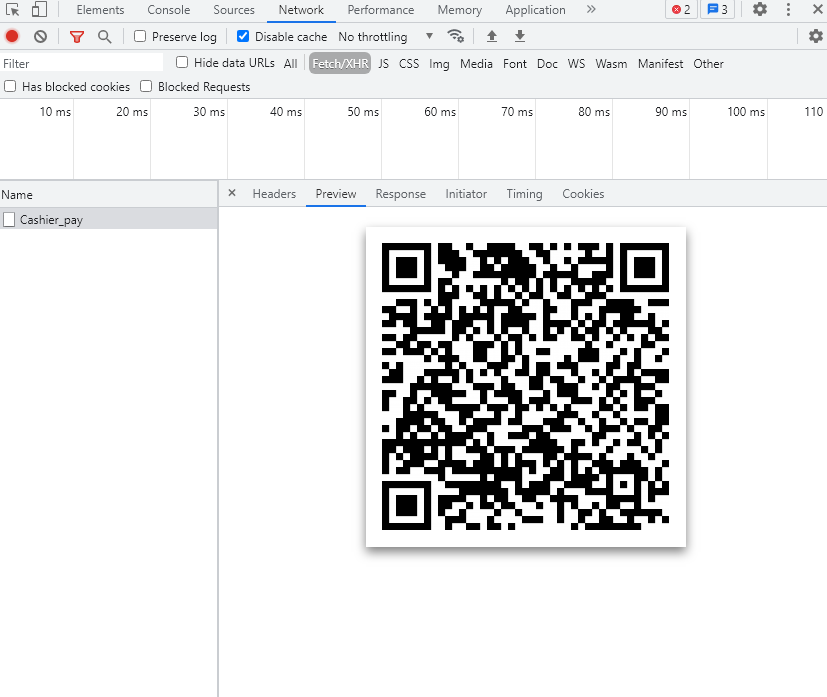Open the Memory panel

pyautogui.click(x=459, y=9)
